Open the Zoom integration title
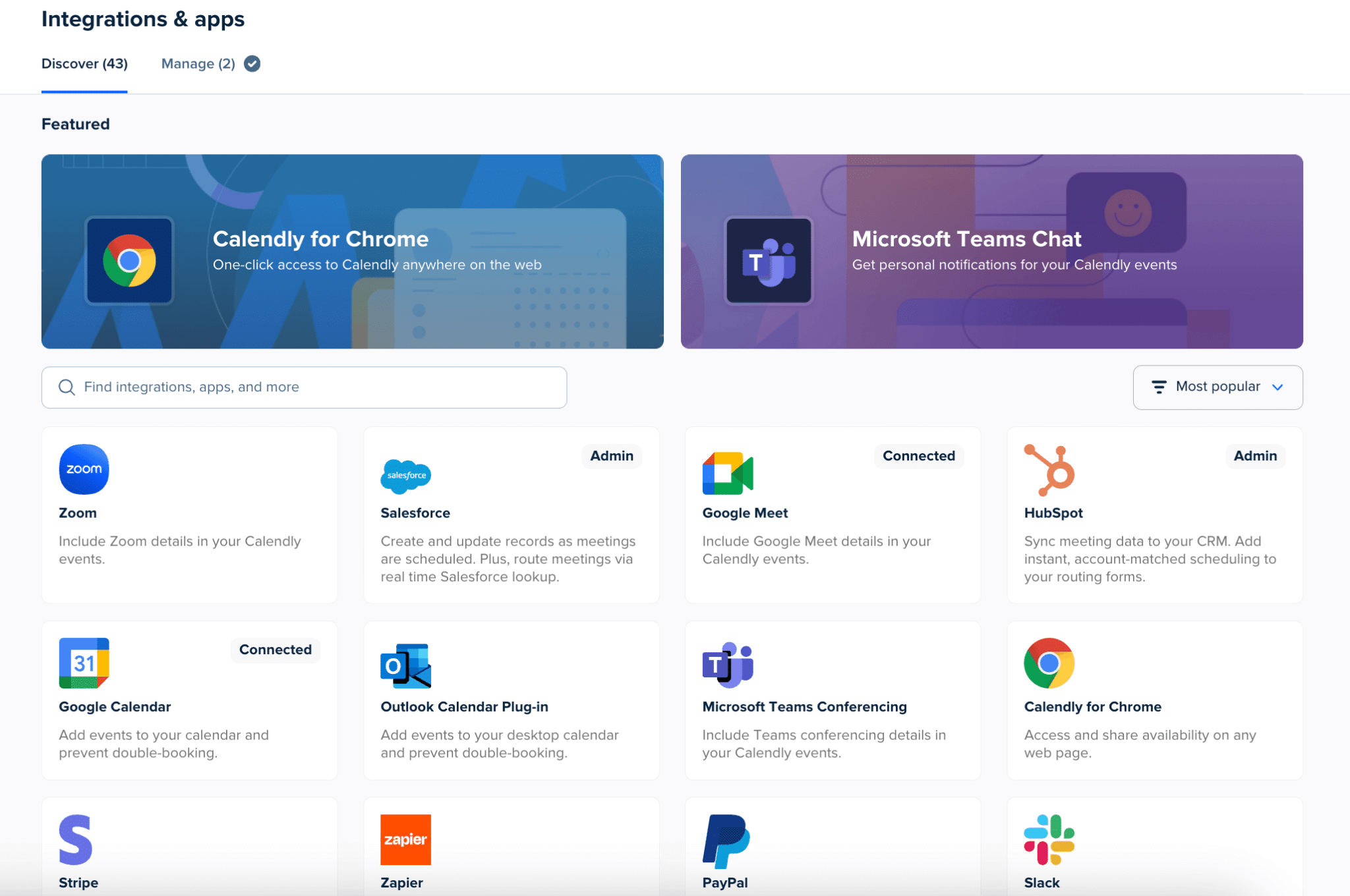The height and width of the screenshot is (896, 1350). [x=78, y=513]
